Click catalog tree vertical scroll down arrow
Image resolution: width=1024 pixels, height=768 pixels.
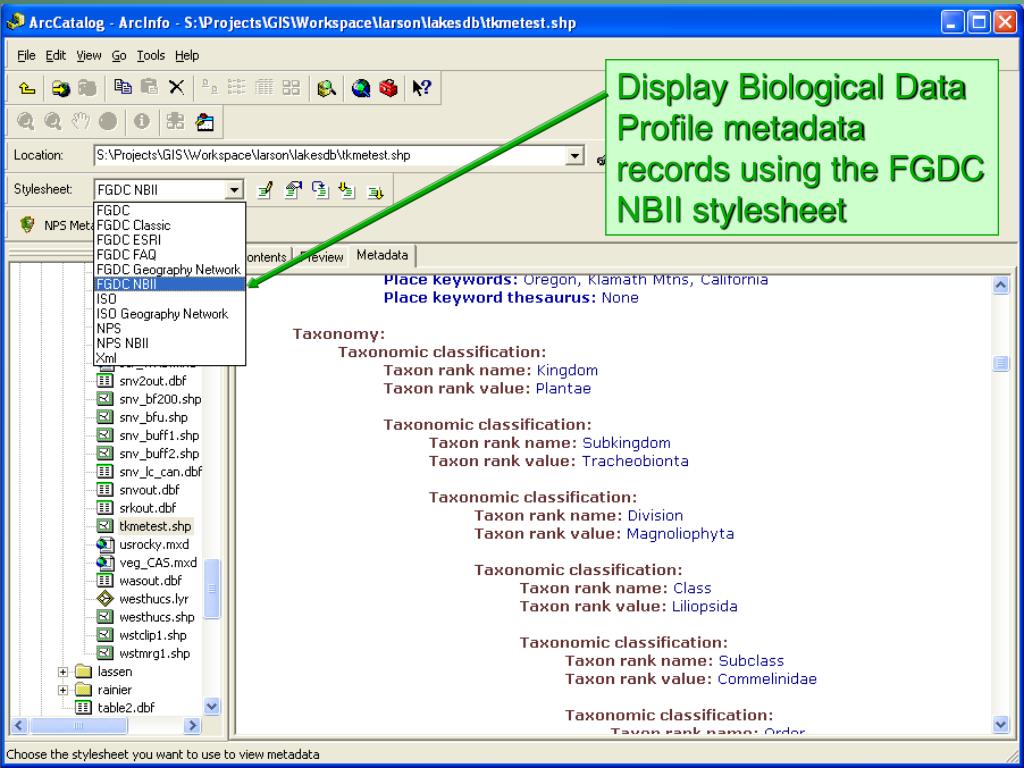pyautogui.click(x=212, y=706)
